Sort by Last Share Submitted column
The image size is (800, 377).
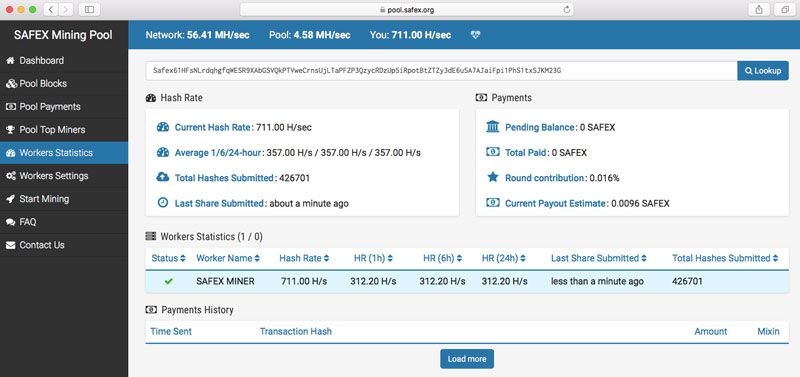(599, 259)
